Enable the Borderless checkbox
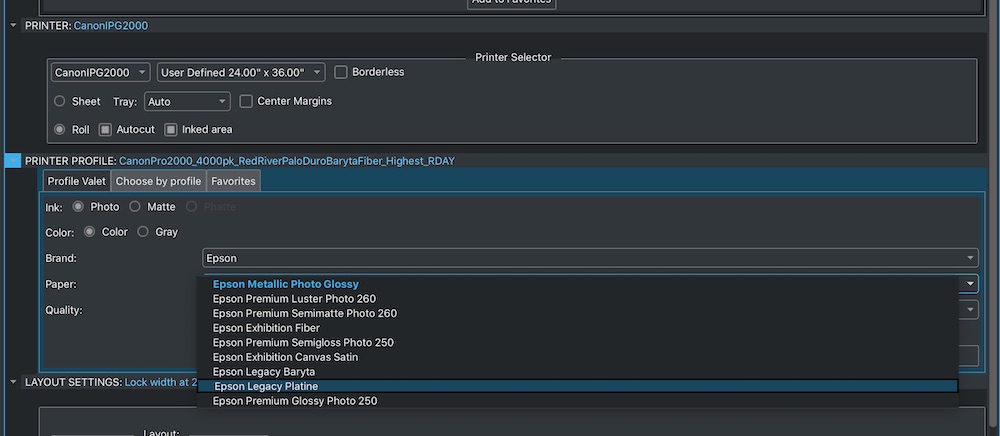This screenshot has height=436, width=1000. point(341,72)
